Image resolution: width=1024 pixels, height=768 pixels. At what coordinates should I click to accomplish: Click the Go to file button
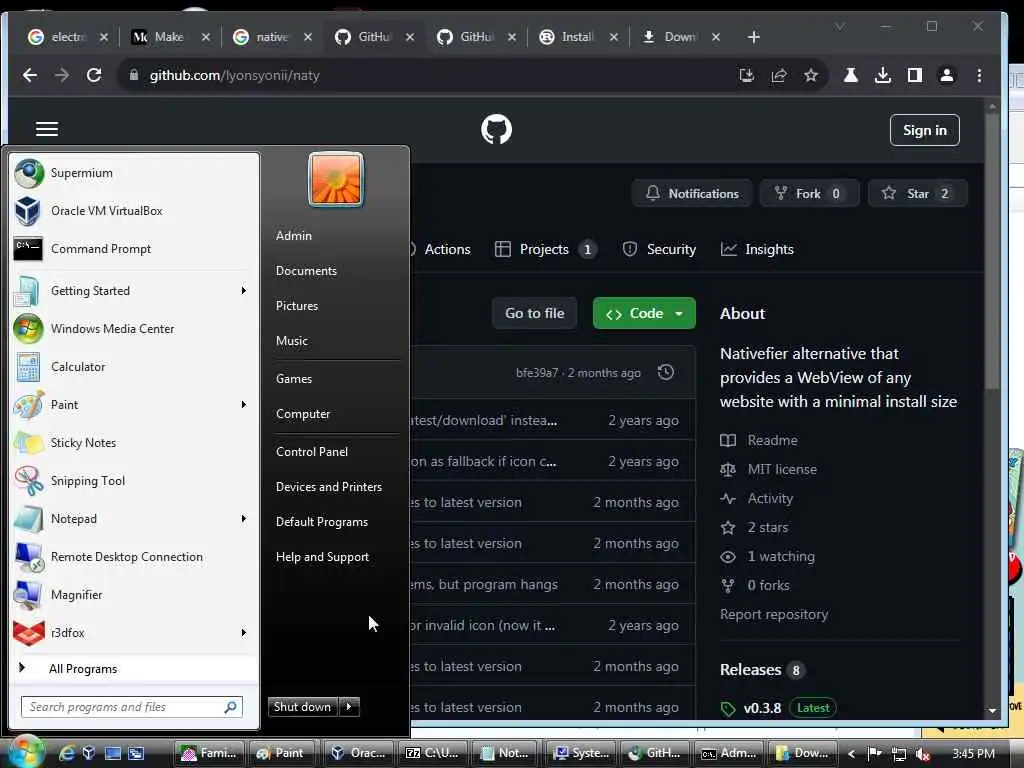534,313
